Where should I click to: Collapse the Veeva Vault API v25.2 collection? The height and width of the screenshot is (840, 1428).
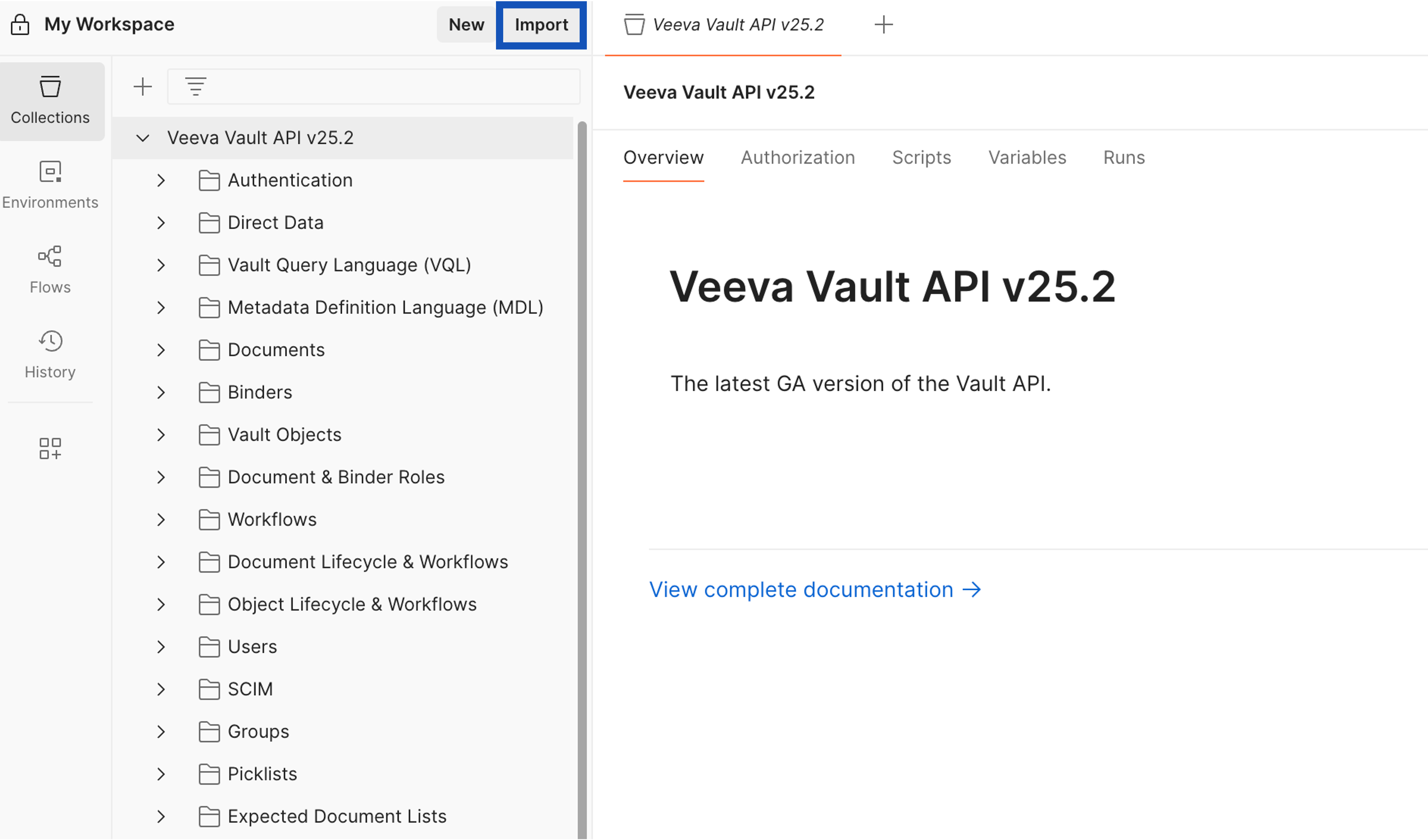(143, 138)
